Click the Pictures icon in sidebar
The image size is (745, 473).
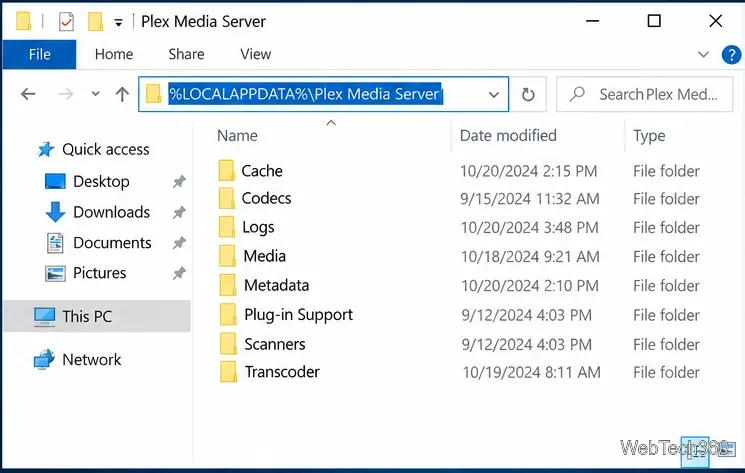(55, 274)
